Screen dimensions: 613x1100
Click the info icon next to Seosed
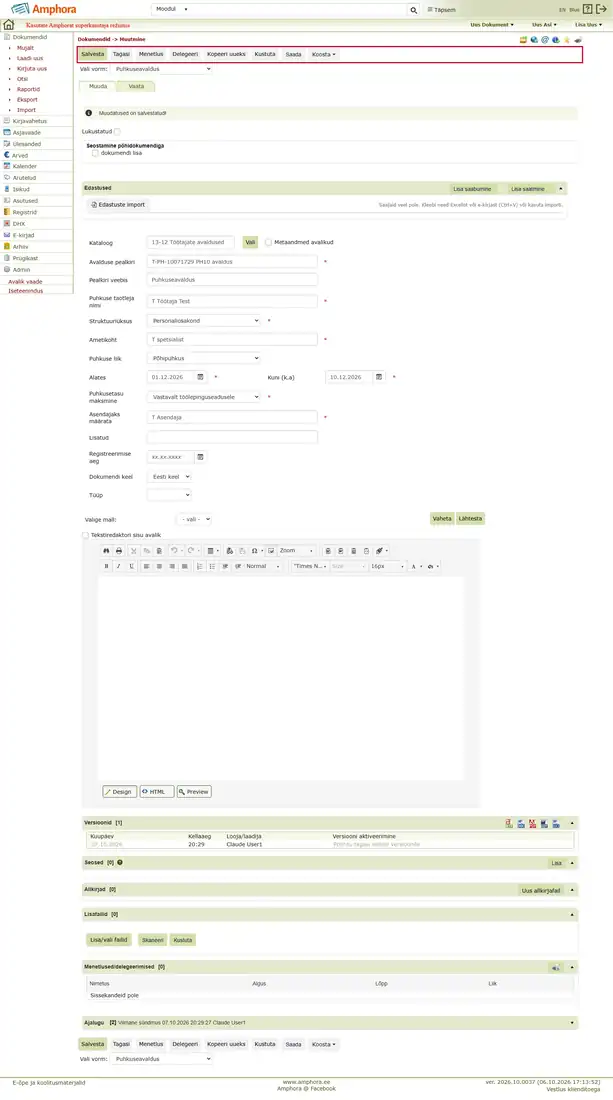click(x=120, y=862)
